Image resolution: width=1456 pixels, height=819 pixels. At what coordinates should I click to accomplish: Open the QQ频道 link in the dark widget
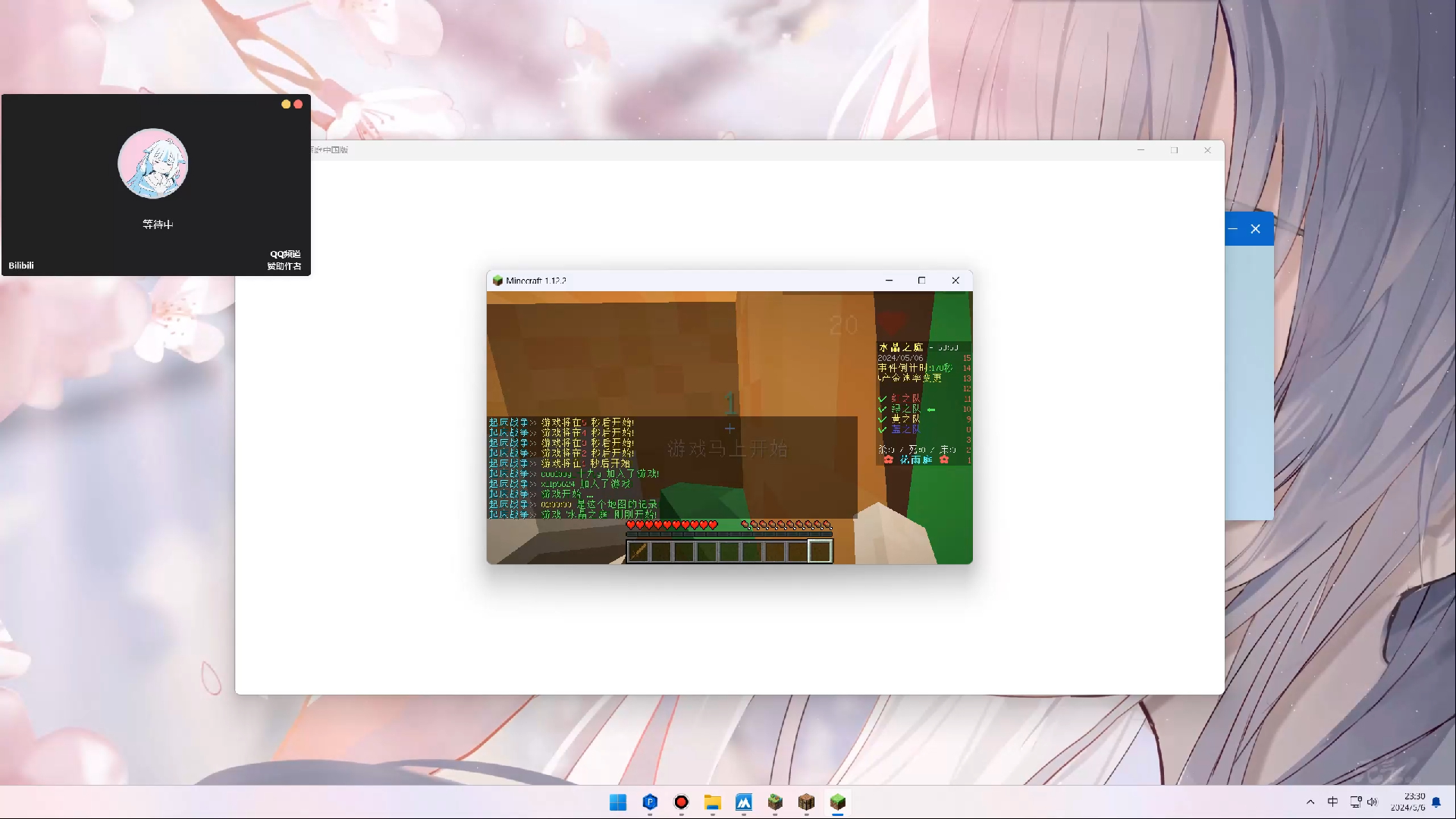[x=285, y=254]
